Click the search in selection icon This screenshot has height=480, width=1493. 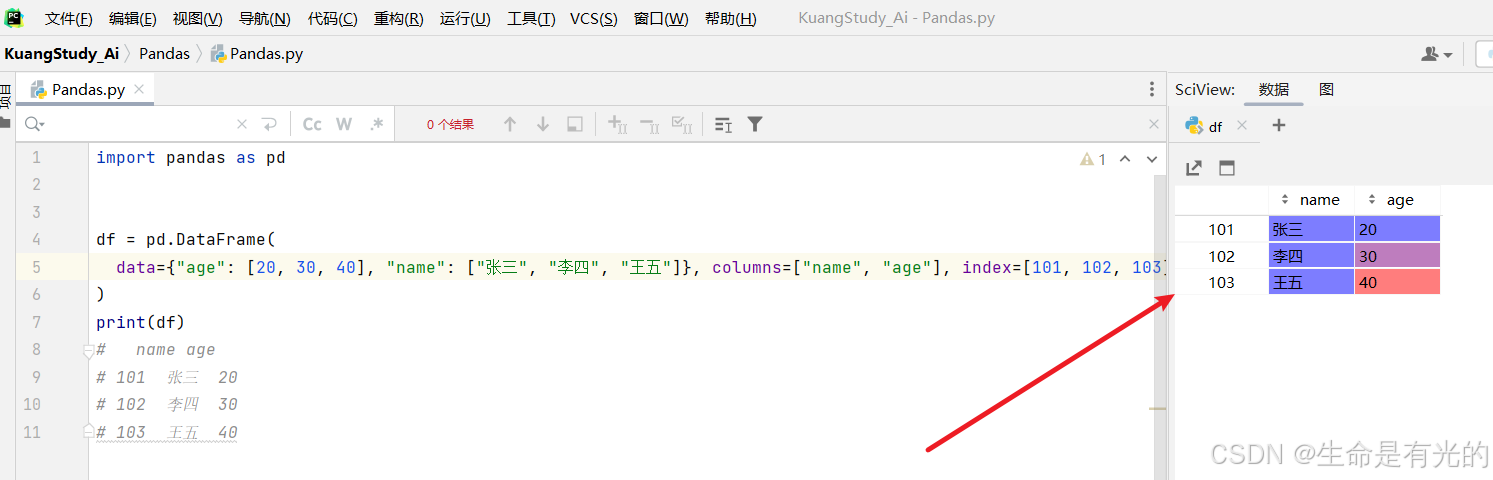[575, 124]
